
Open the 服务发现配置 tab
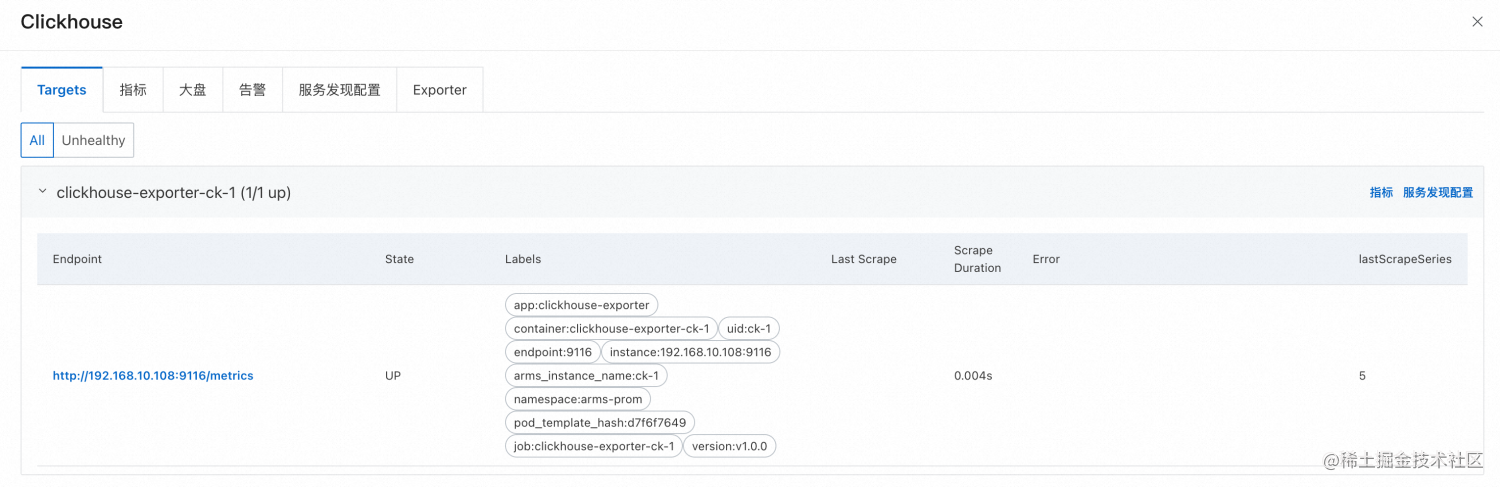click(340, 90)
